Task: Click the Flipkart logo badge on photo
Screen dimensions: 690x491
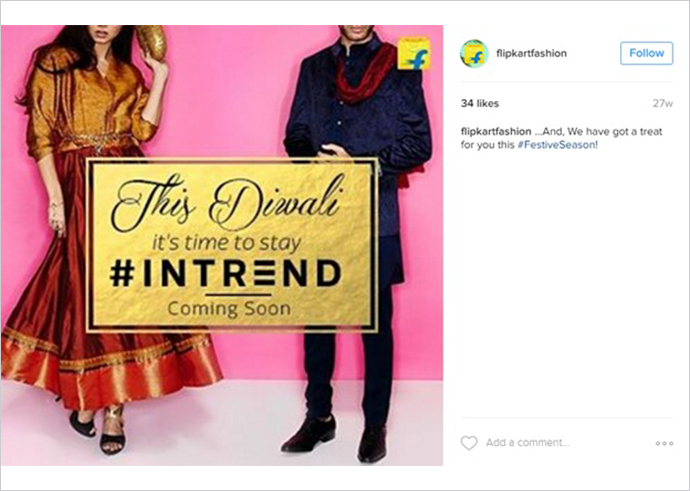Action: (414, 53)
